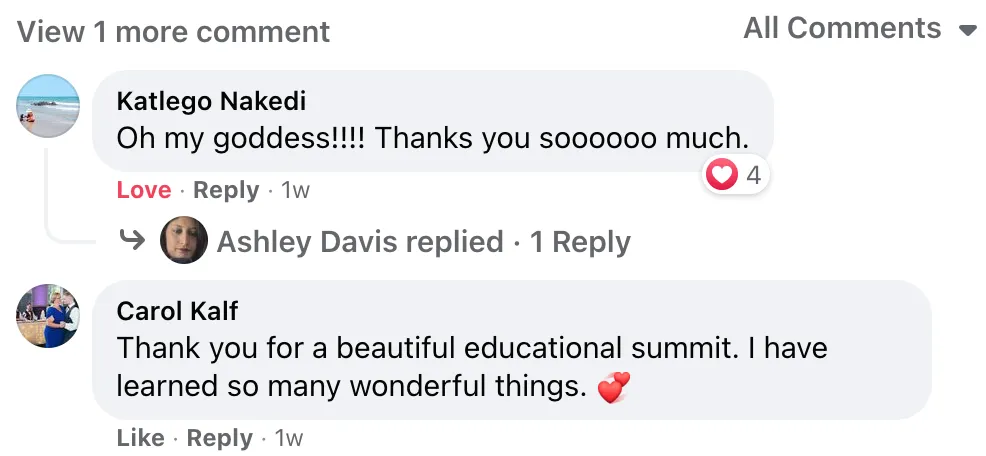Click Carol Kalf's profile avatar

point(48,315)
